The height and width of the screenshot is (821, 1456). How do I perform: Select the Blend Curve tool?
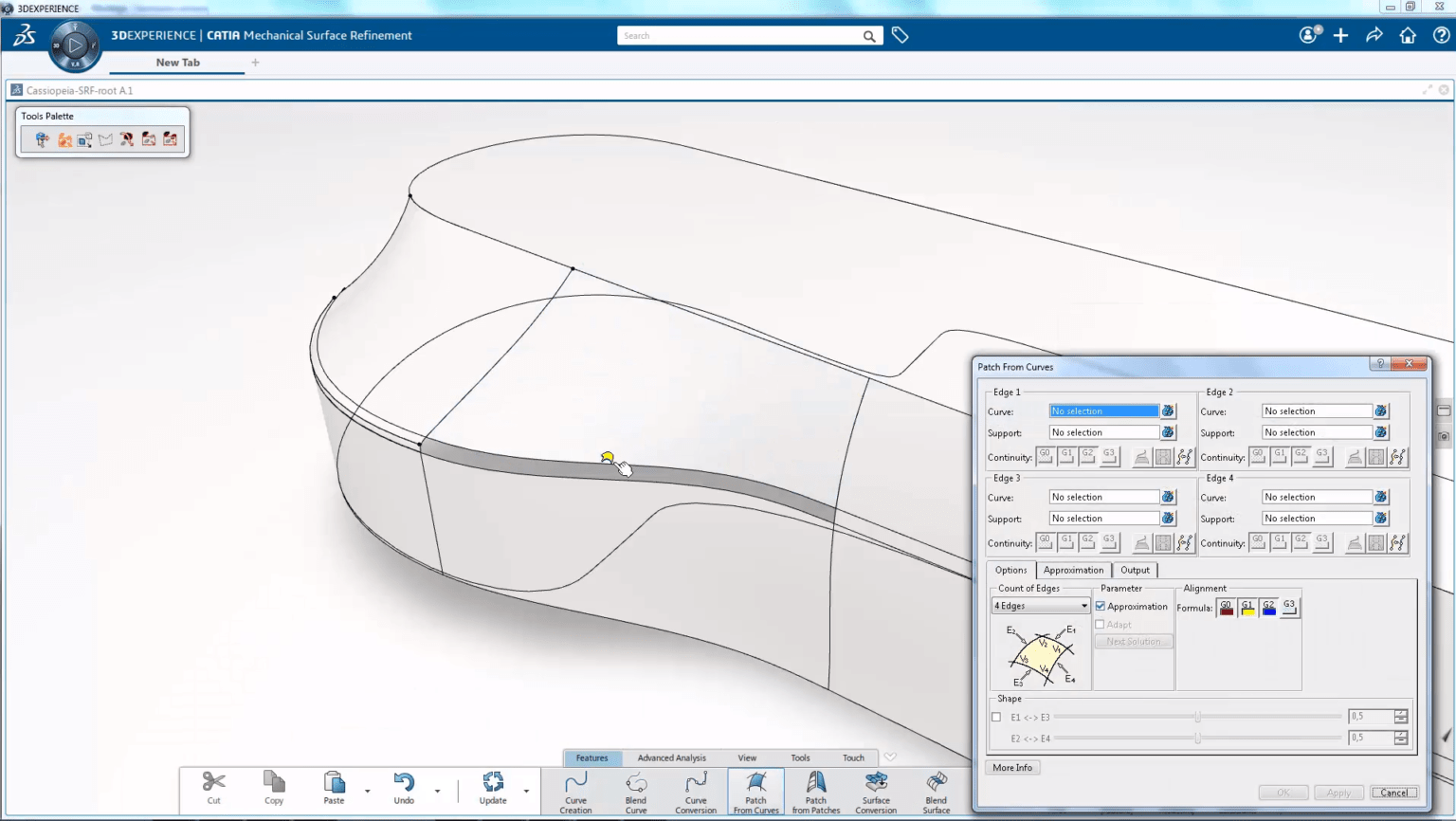tap(636, 792)
